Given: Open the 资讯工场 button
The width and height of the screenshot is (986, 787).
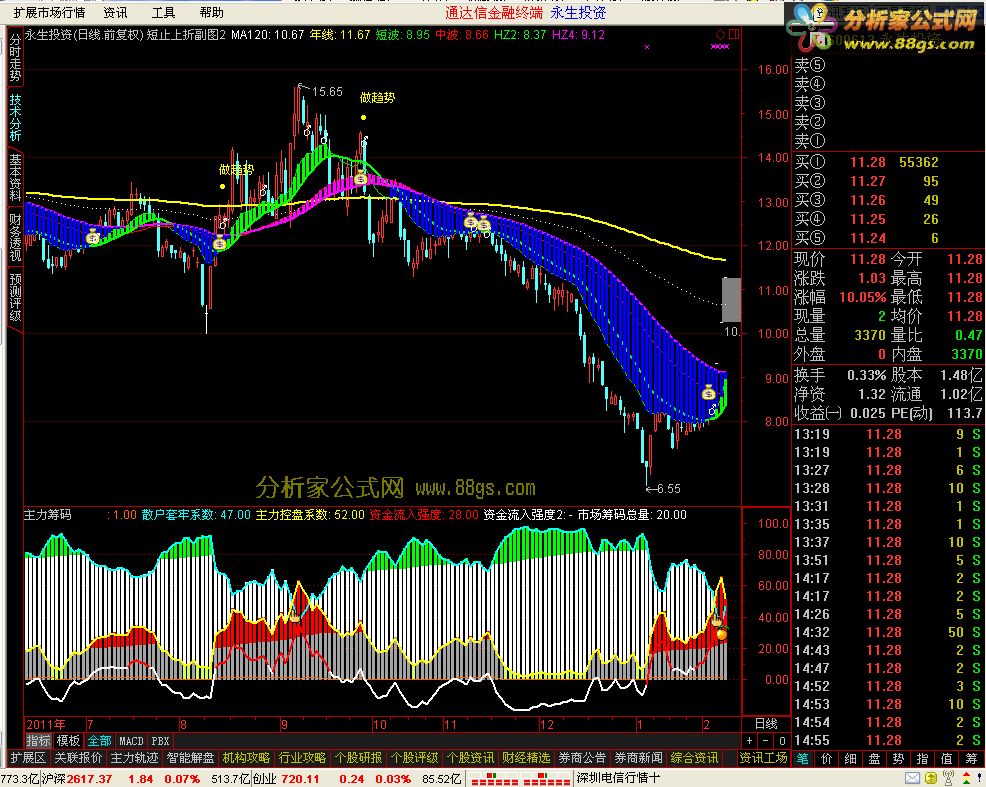Looking at the screenshot, I should (763, 758).
